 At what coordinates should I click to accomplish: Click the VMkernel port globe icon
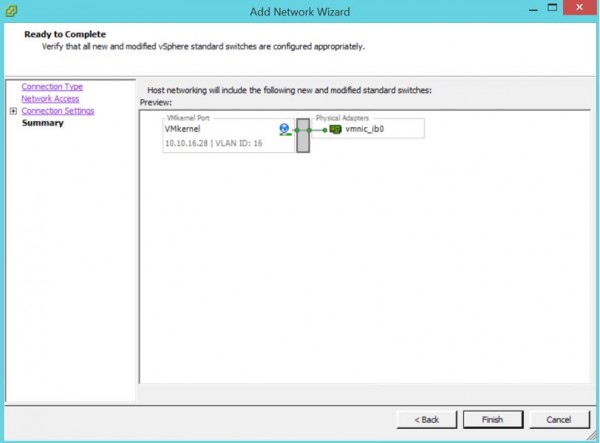[284, 129]
